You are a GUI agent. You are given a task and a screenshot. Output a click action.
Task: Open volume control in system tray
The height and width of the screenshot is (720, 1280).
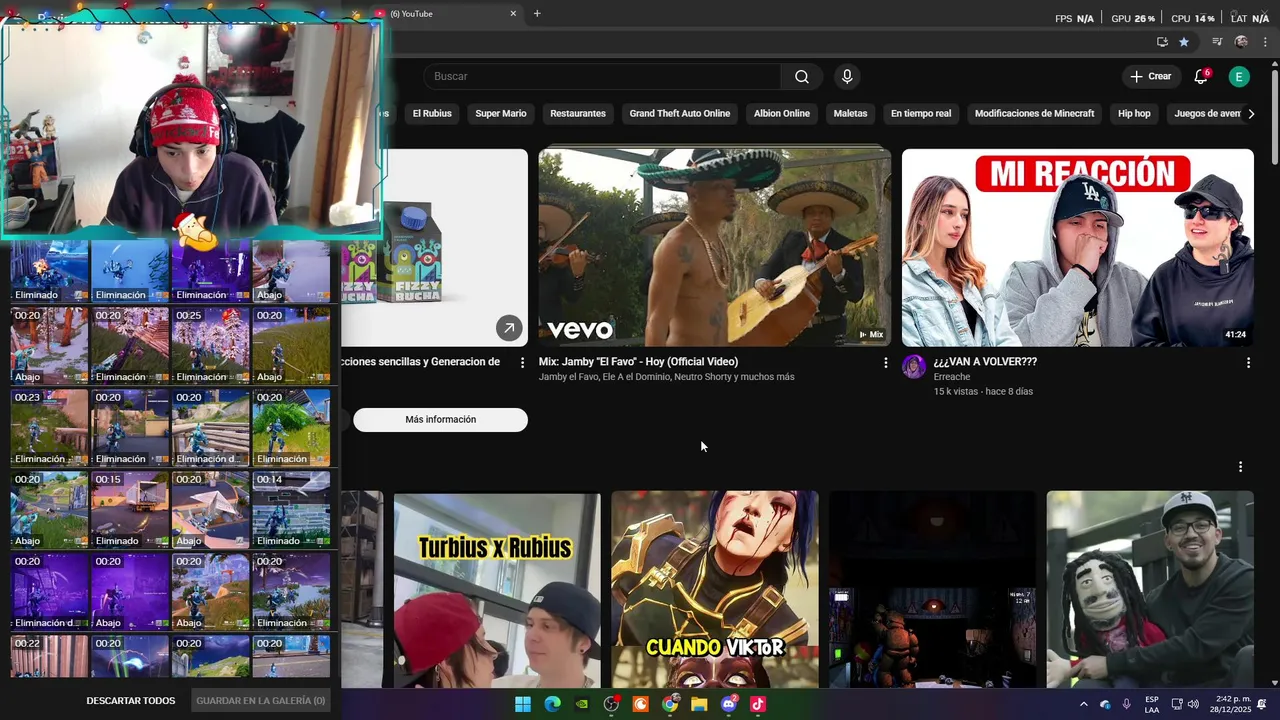click(x=1193, y=704)
